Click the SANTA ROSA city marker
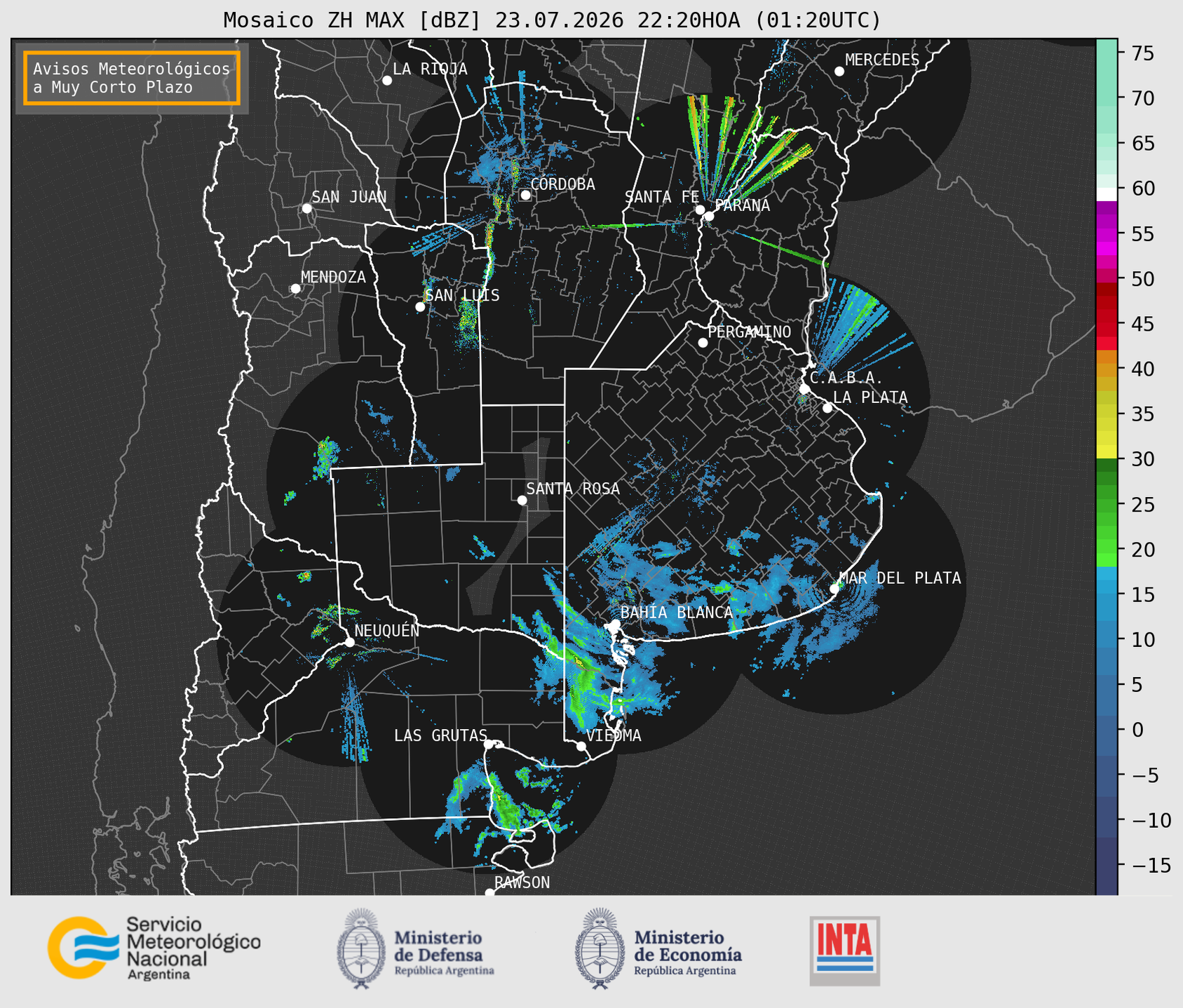This screenshot has height=1008, width=1183. 522,500
